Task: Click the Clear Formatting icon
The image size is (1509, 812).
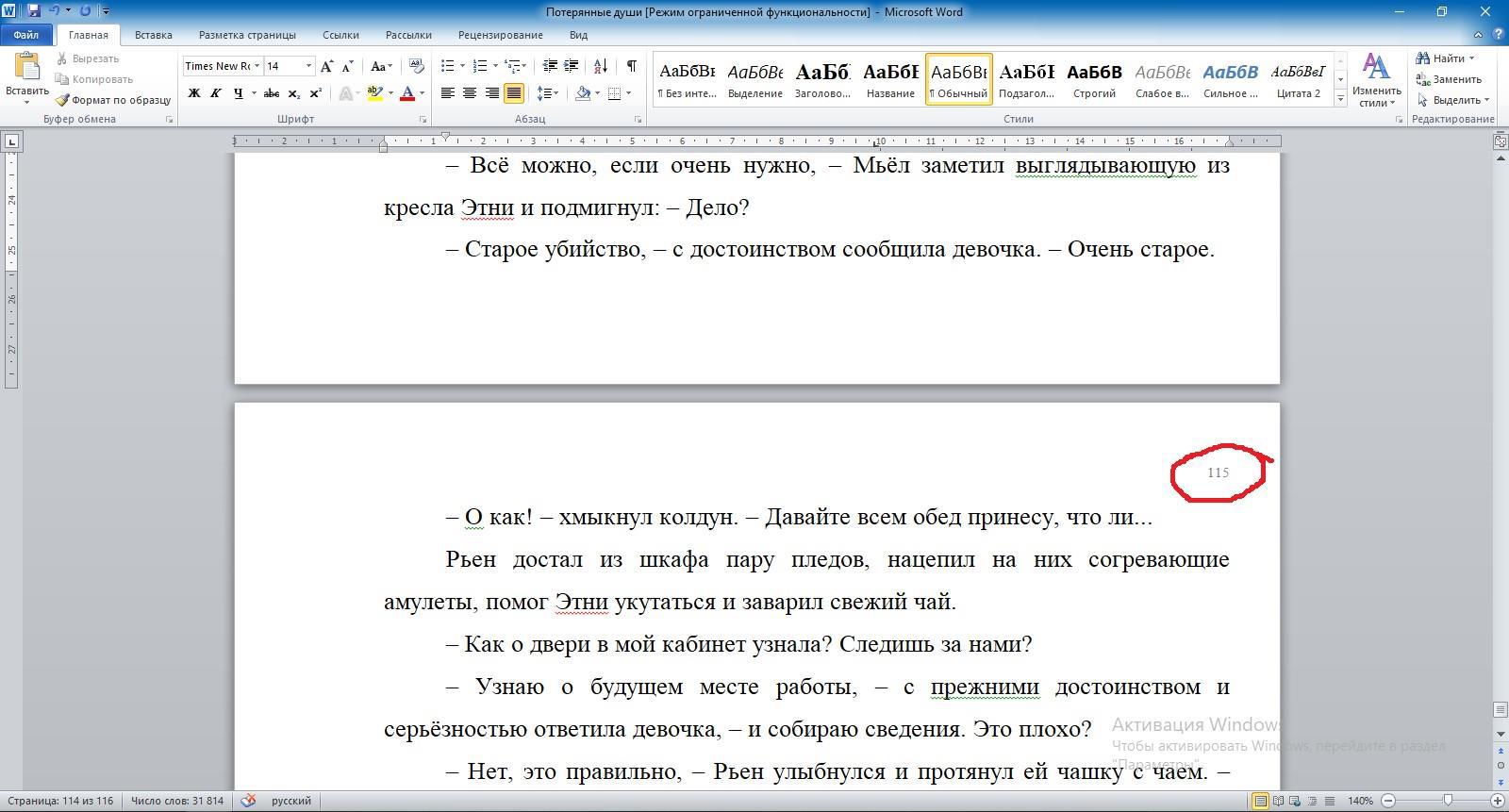Action: (416, 66)
